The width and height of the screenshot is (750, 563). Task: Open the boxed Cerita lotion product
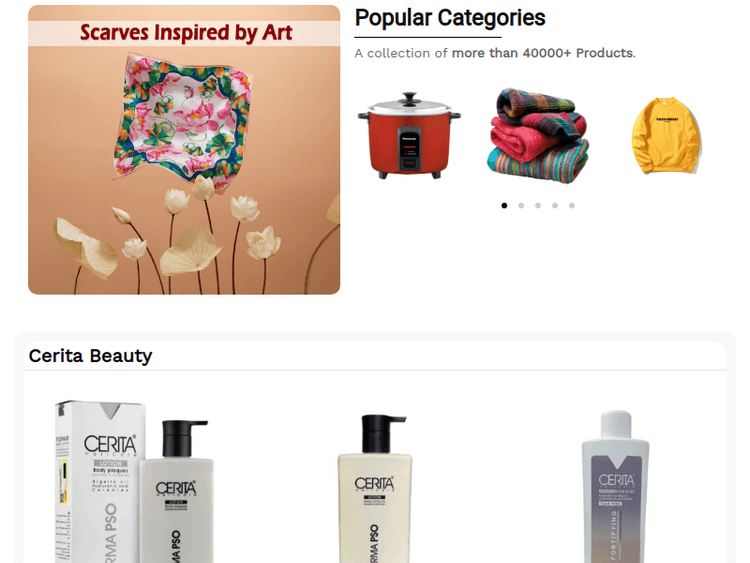pyautogui.click(x=134, y=481)
